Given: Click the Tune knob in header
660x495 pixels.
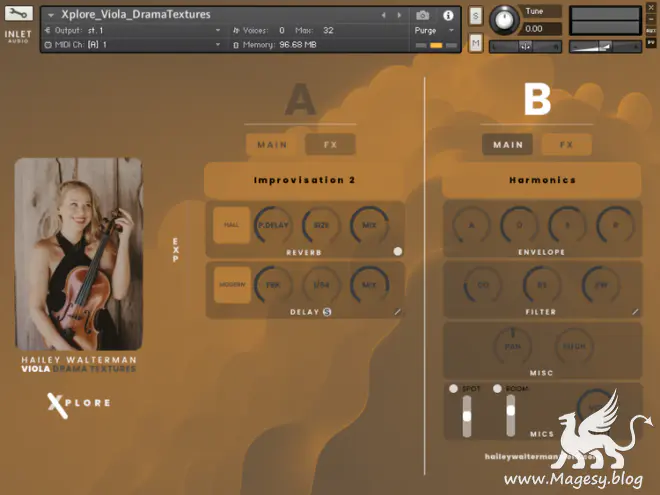Looking at the screenshot, I should pyautogui.click(x=505, y=18).
